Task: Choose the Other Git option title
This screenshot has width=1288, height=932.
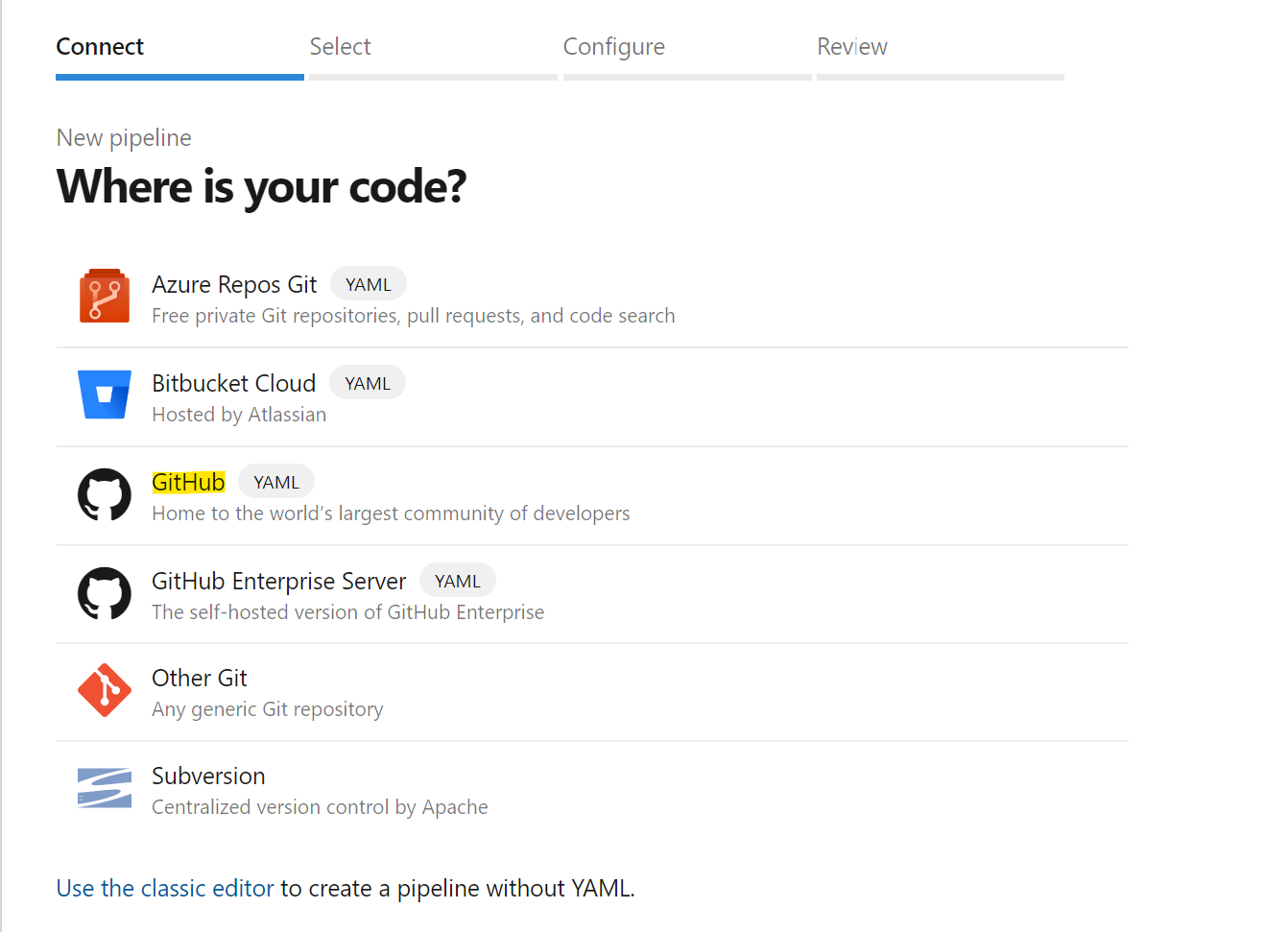Action: (x=200, y=679)
